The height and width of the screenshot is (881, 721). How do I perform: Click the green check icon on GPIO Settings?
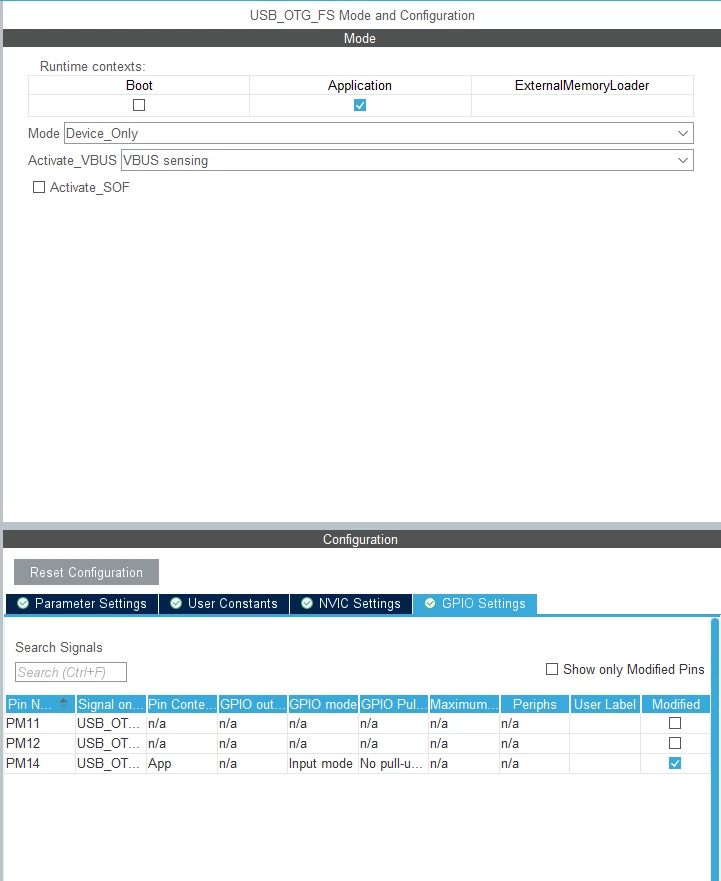(430, 603)
